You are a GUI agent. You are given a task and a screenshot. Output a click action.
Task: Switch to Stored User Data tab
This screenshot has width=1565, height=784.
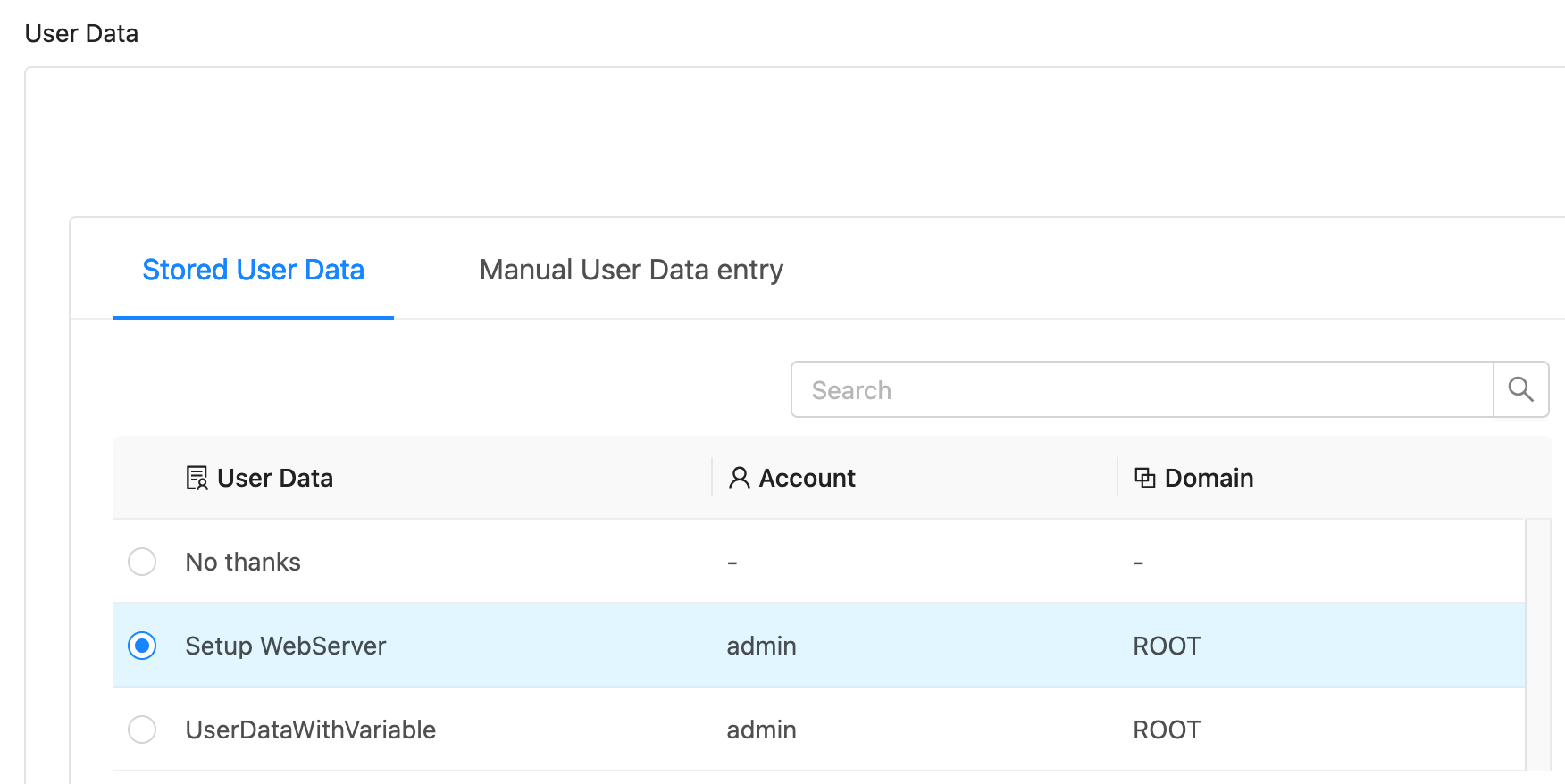pyautogui.click(x=253, y=270)
